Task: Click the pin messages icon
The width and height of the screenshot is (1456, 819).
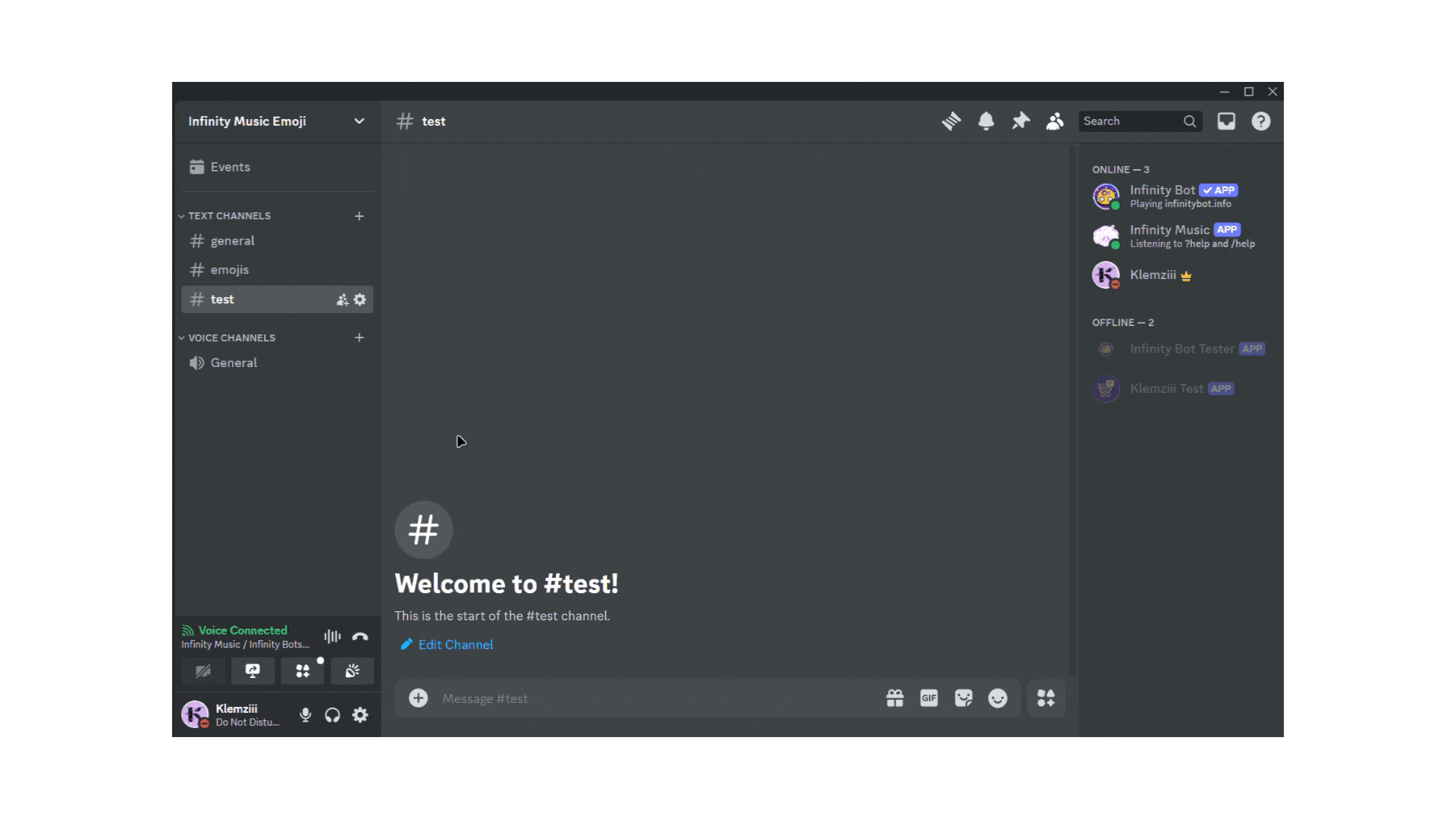Action: tap(1020, 121)
